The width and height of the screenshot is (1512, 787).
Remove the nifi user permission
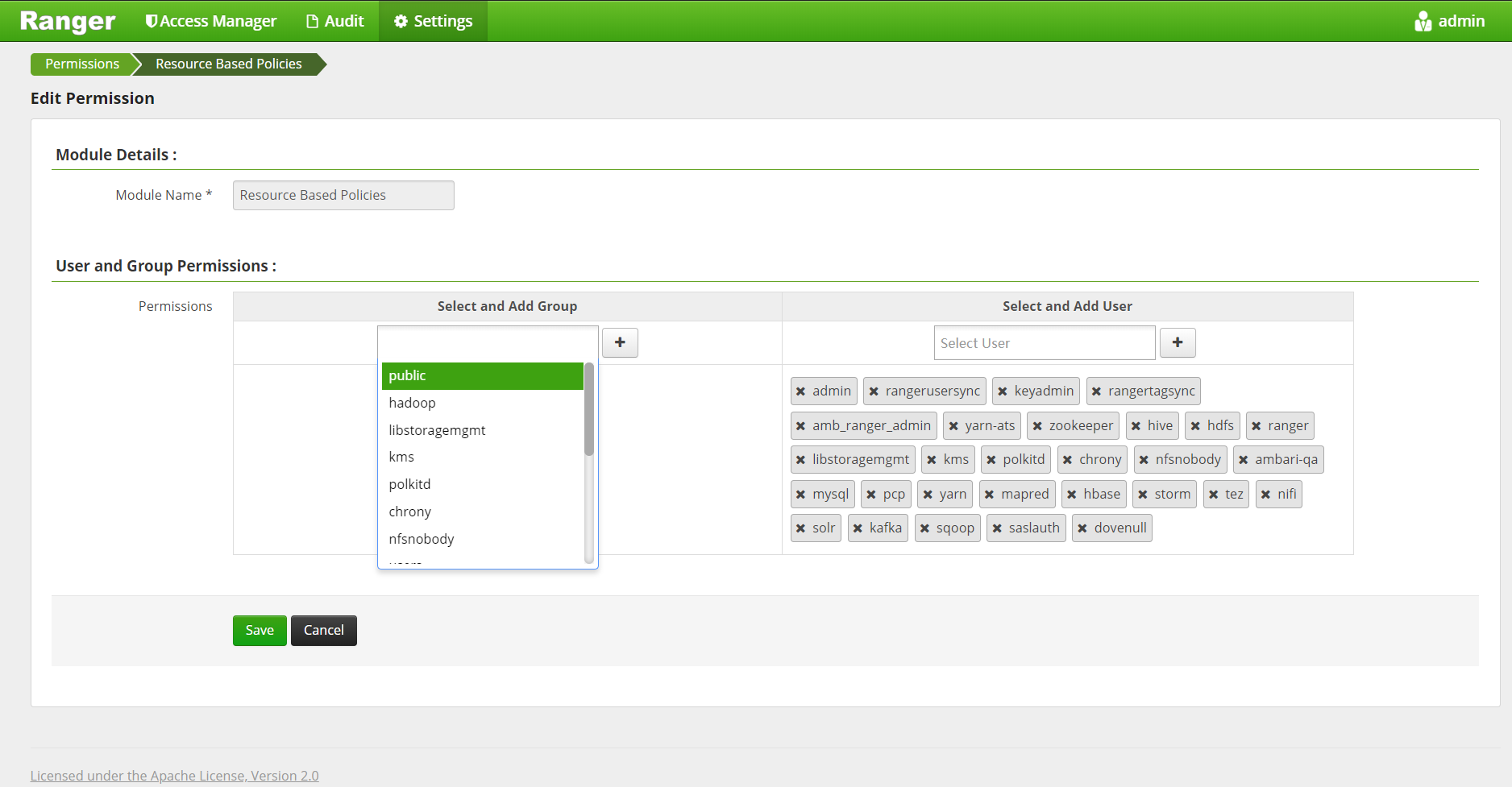(1268, 494)
